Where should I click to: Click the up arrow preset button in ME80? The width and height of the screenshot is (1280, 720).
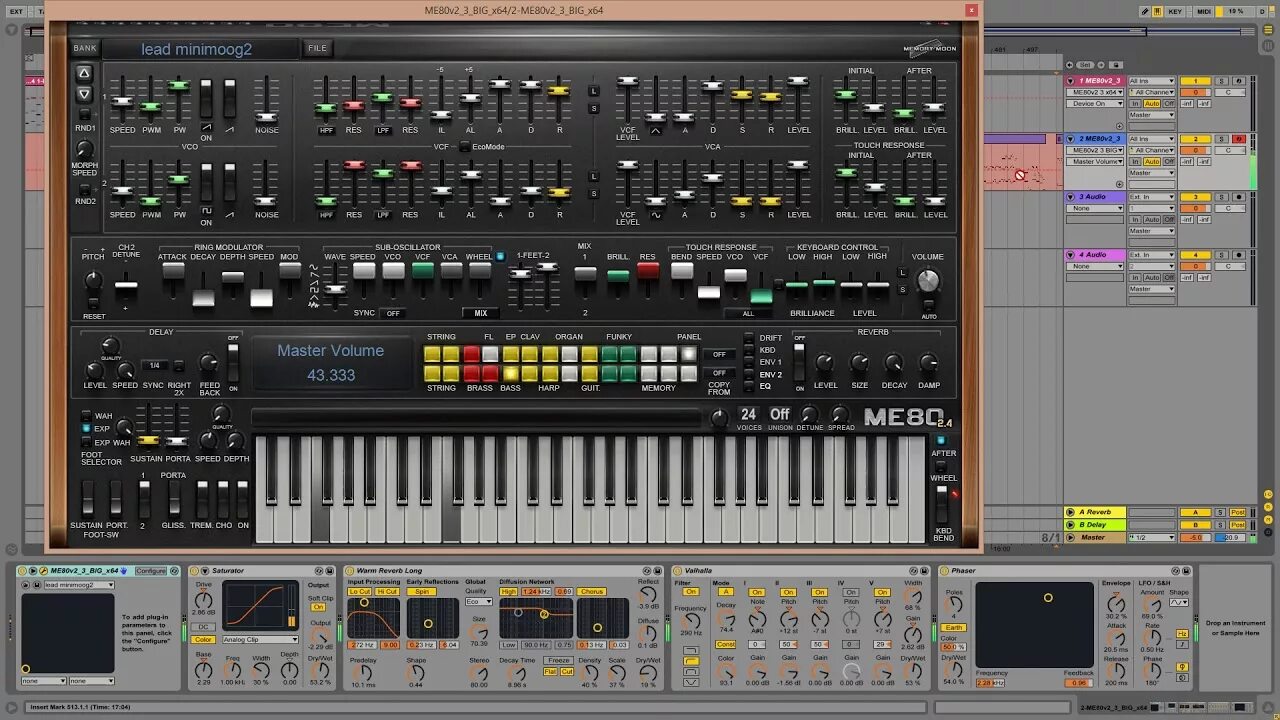click(x=85, y=73)
